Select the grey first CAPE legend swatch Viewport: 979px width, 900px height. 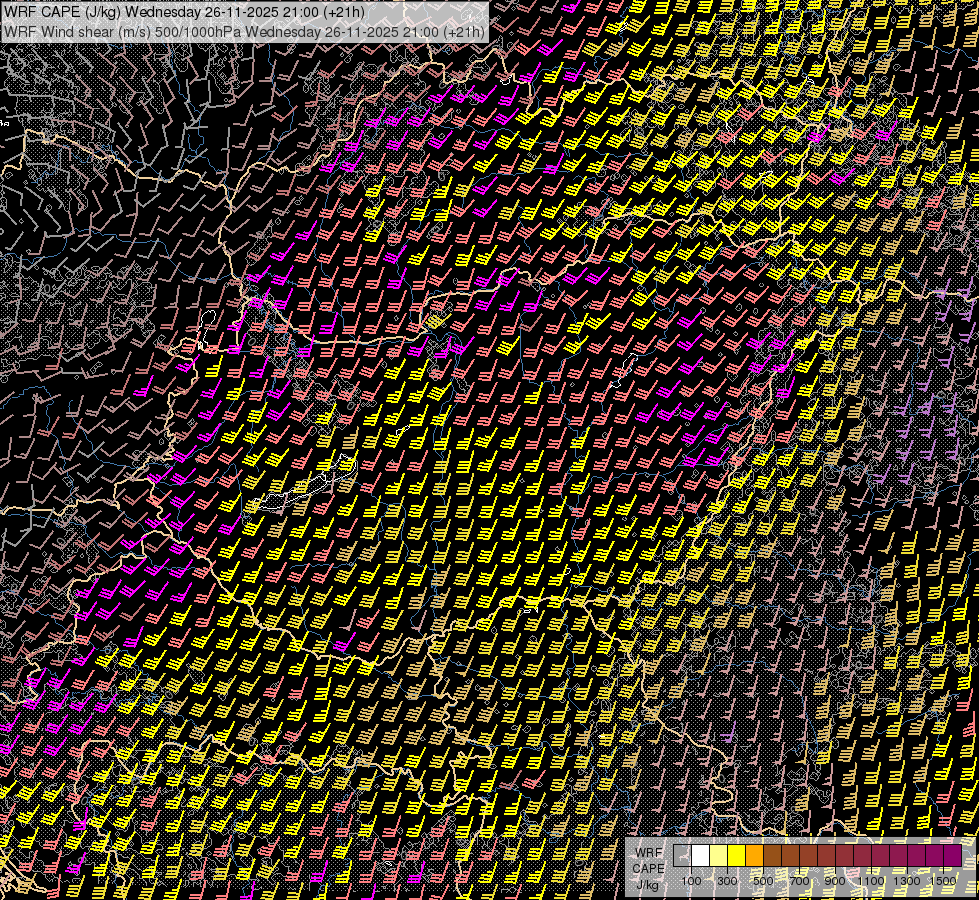682,855
